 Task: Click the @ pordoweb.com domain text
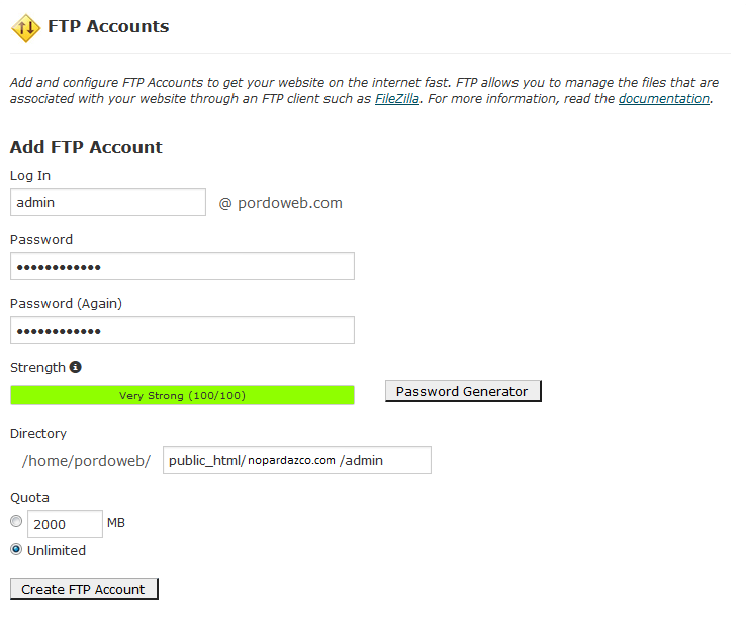pyautogui.click(x=281, y=203)
